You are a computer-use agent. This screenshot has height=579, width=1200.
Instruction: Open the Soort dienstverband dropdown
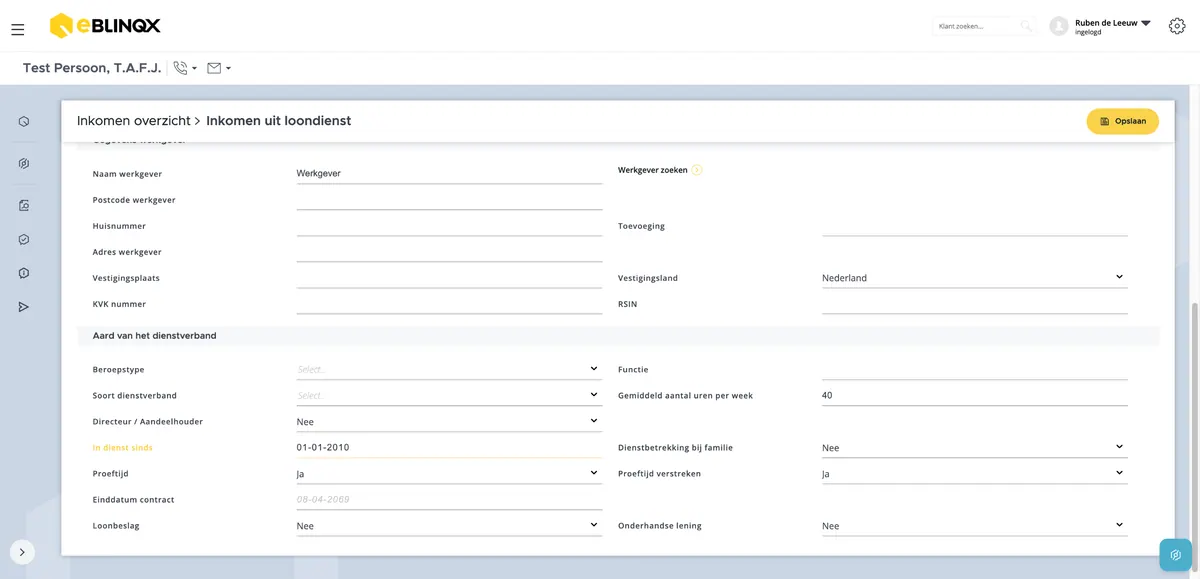450,395
